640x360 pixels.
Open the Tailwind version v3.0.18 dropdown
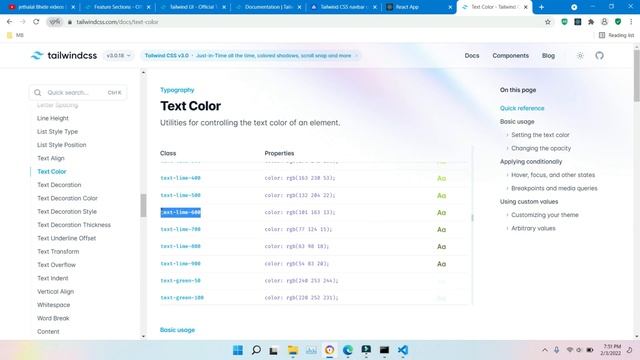click(x=118, y=56)
